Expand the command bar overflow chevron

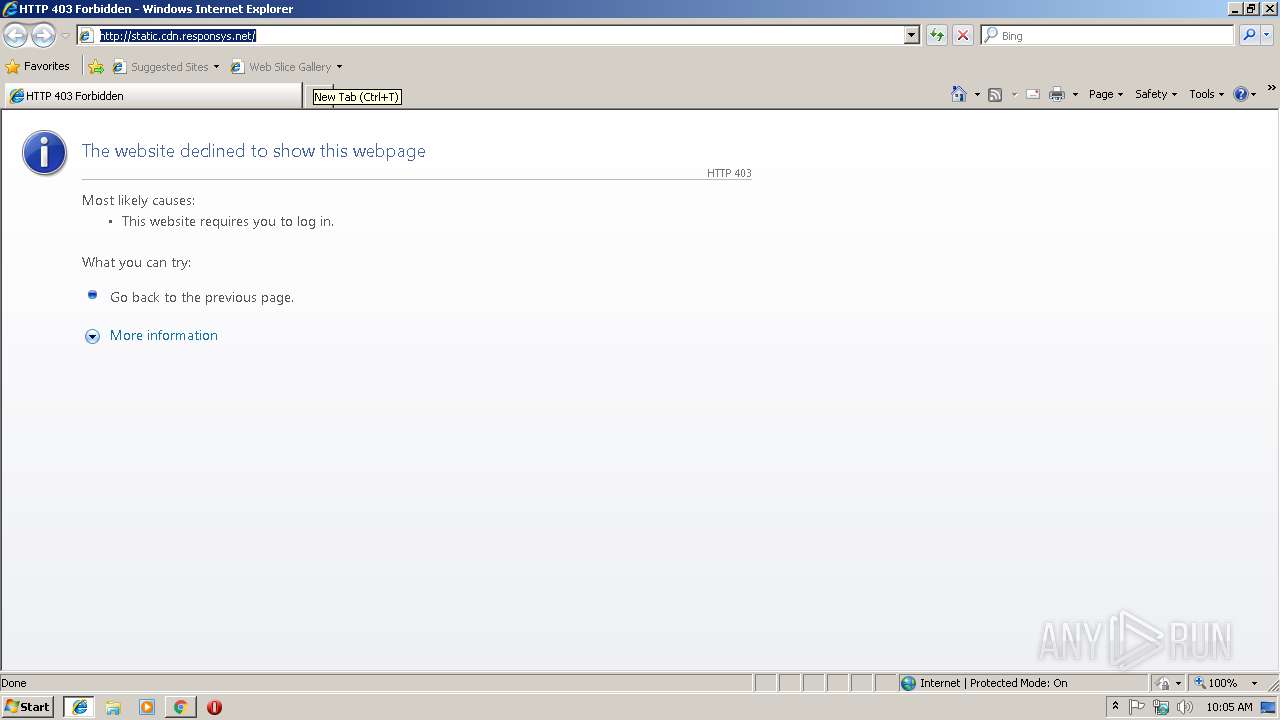click(1271, 88)
